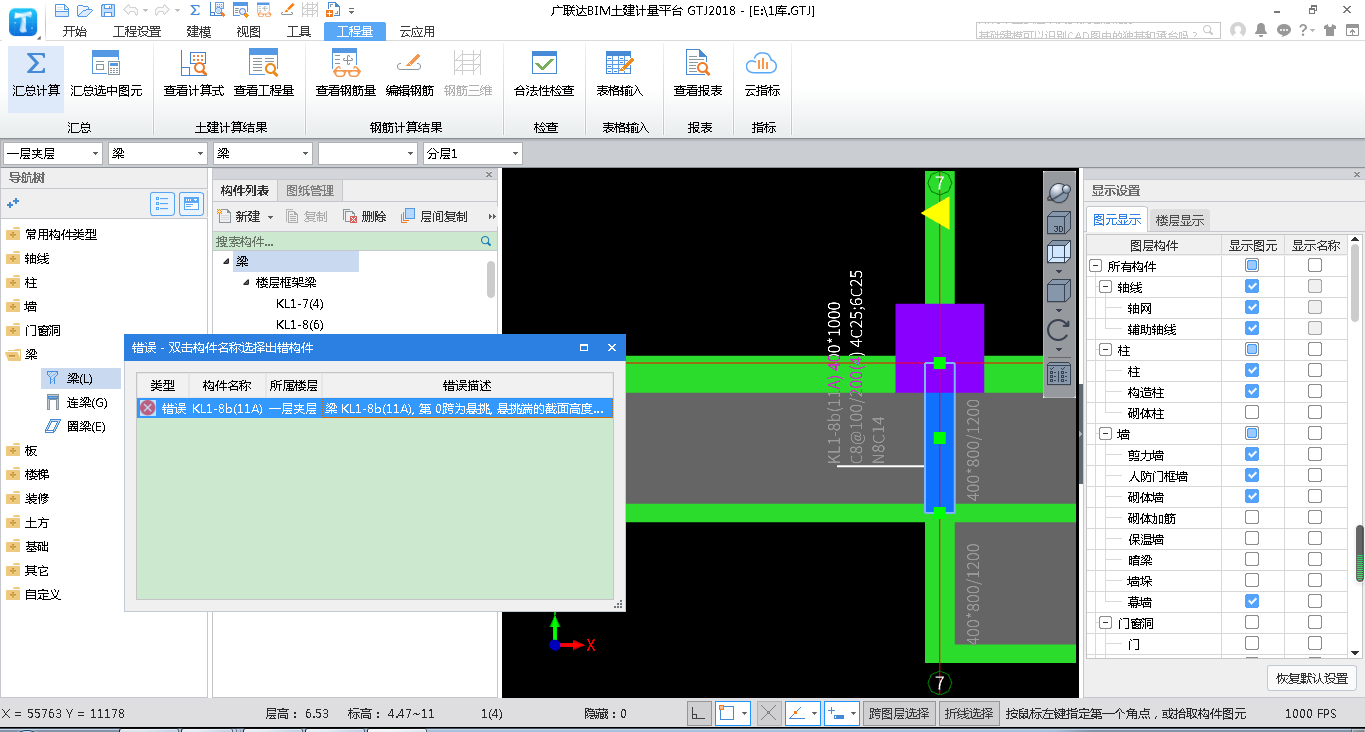The image size is (1365, 732).
Task: Enable 显示图元 checkbox for 保温墙
Action: pos(1252,538)
